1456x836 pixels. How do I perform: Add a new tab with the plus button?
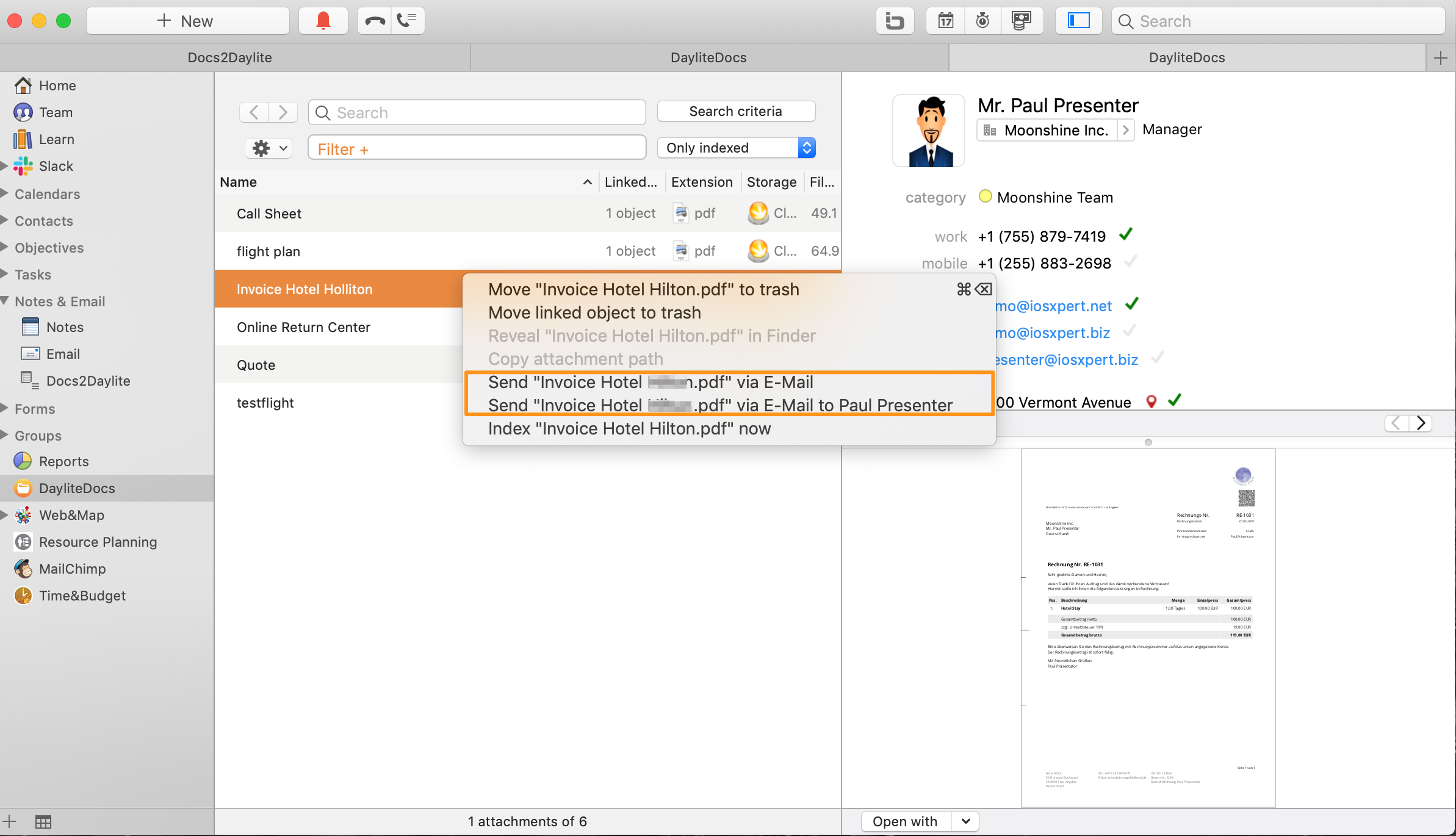[1440, 58]
